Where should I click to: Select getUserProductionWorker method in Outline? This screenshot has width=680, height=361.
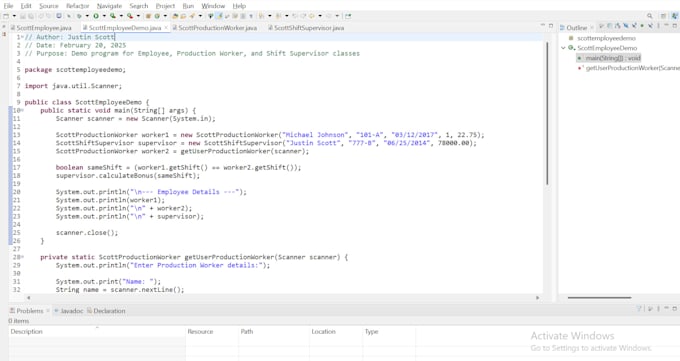pos(629,68)
